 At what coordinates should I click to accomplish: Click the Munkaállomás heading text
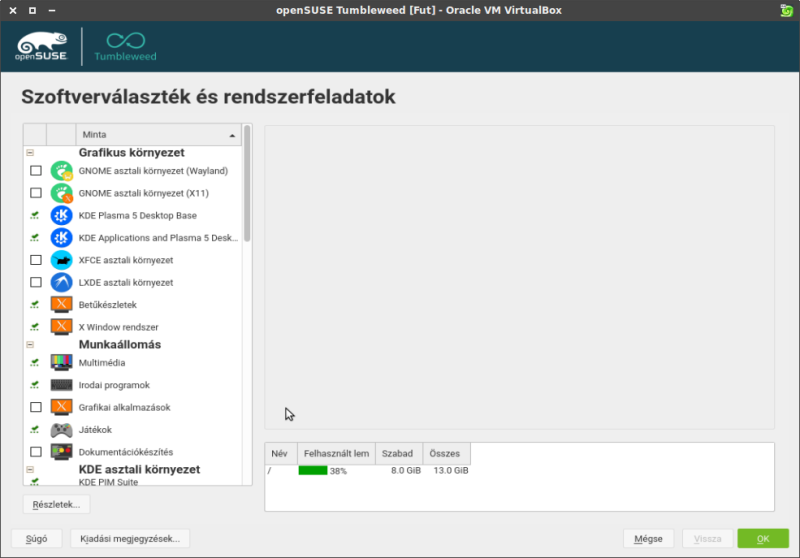coord(120,345)
